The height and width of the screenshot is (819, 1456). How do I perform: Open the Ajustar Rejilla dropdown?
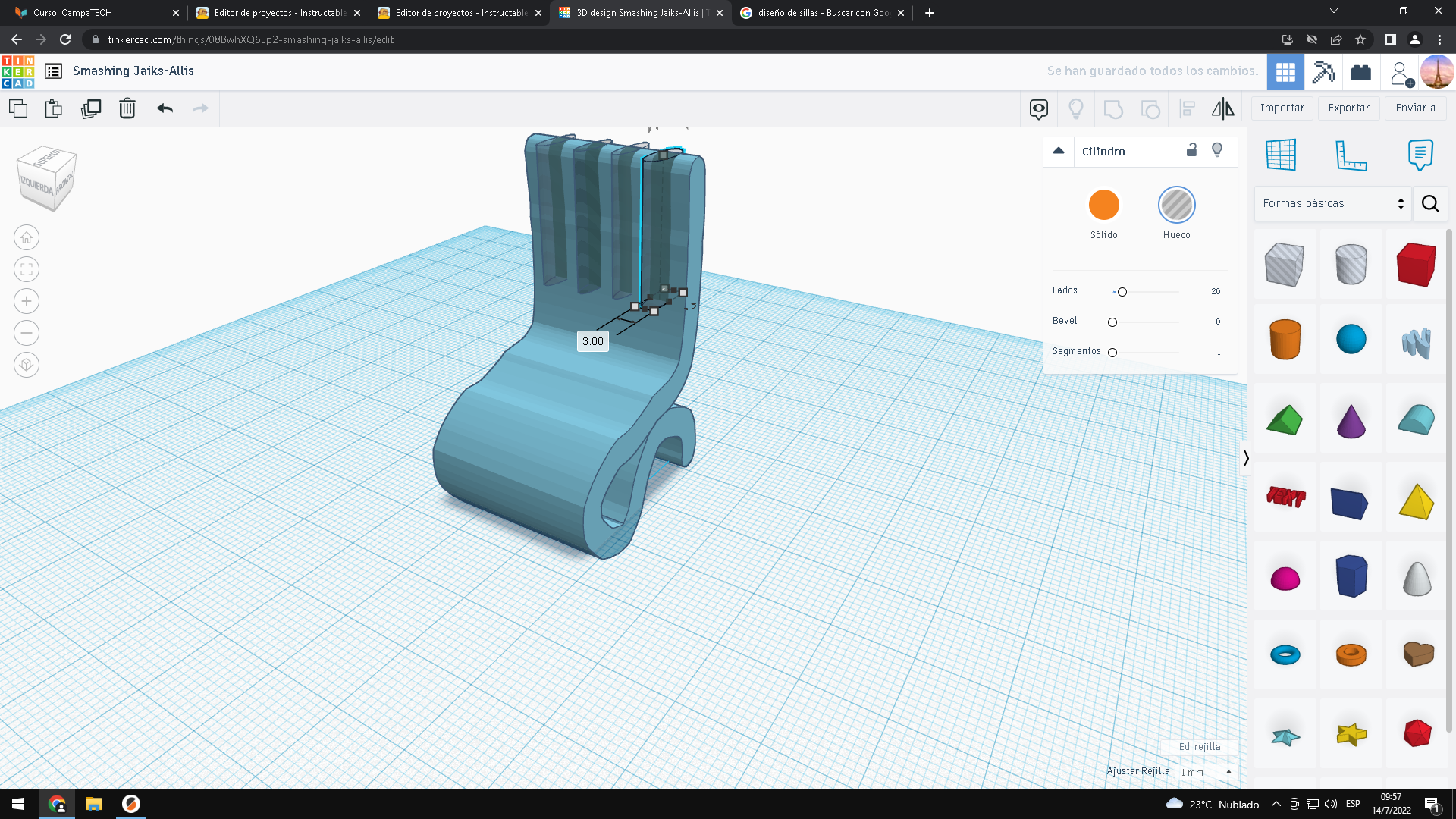(x=1207, y=772)
